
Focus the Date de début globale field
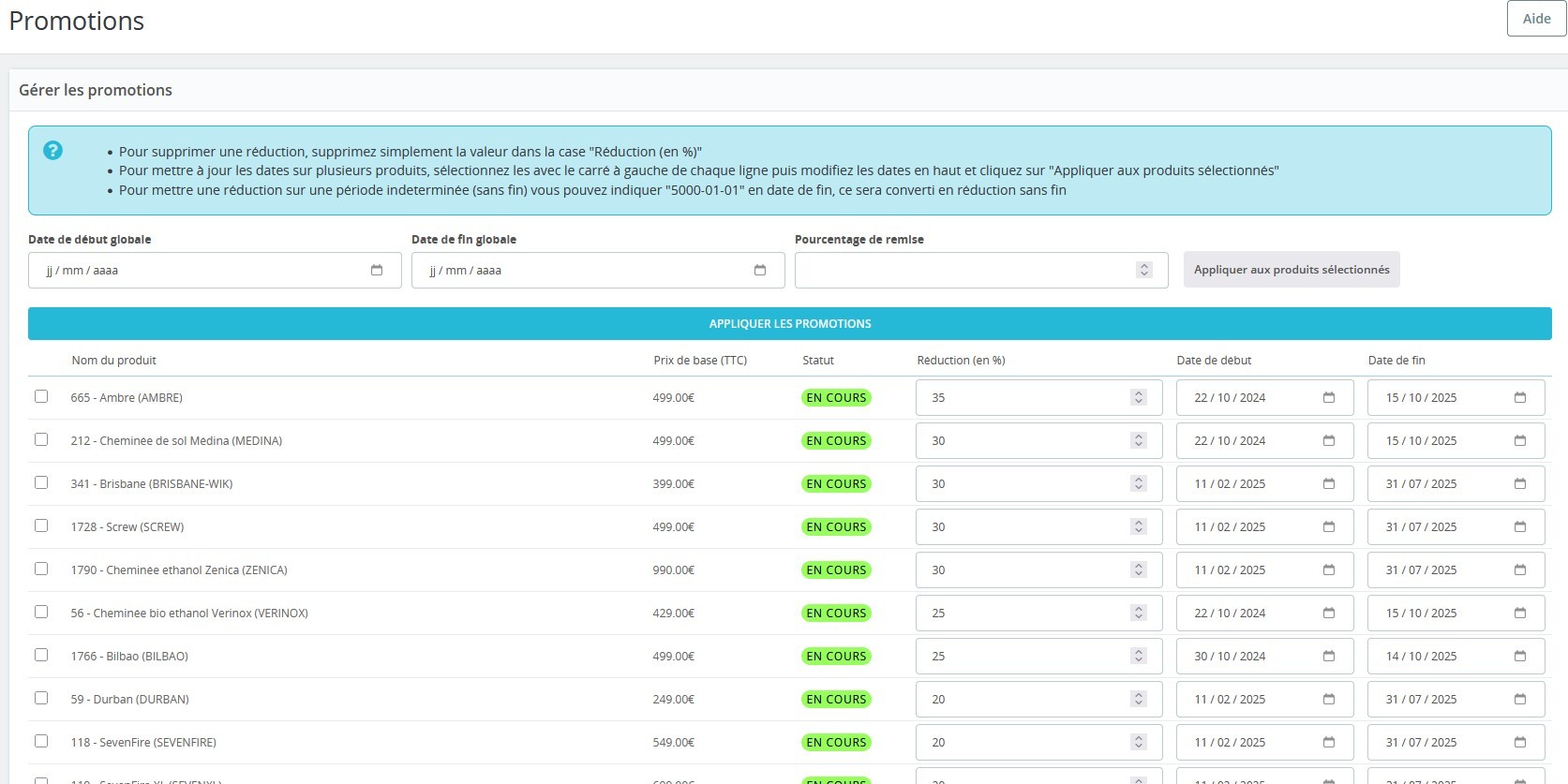coord(215,270)
